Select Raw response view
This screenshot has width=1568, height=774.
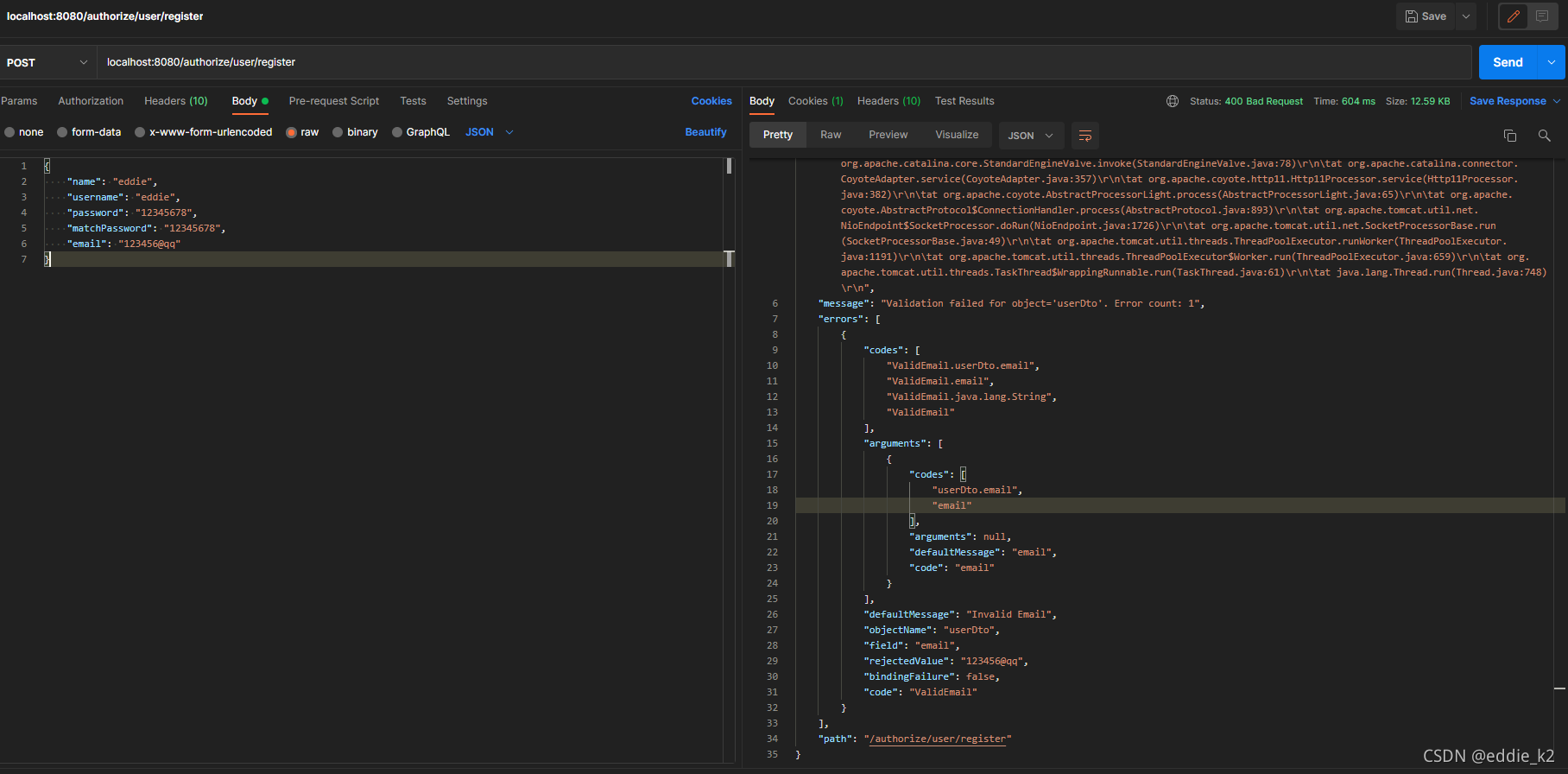point(831,135)
